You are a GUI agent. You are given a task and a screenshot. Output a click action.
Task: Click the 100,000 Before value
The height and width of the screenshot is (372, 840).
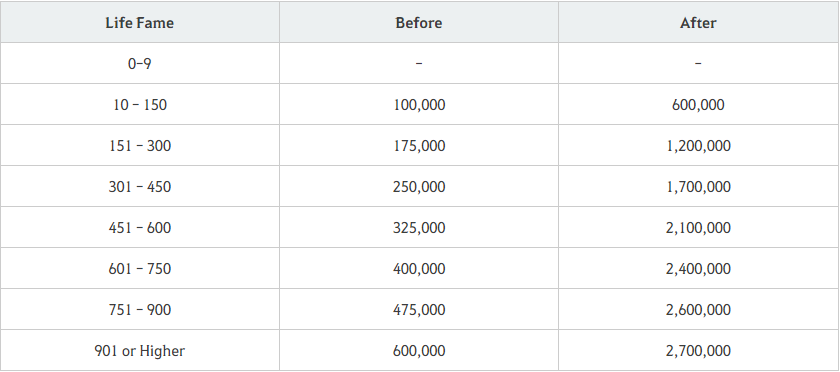419,105
